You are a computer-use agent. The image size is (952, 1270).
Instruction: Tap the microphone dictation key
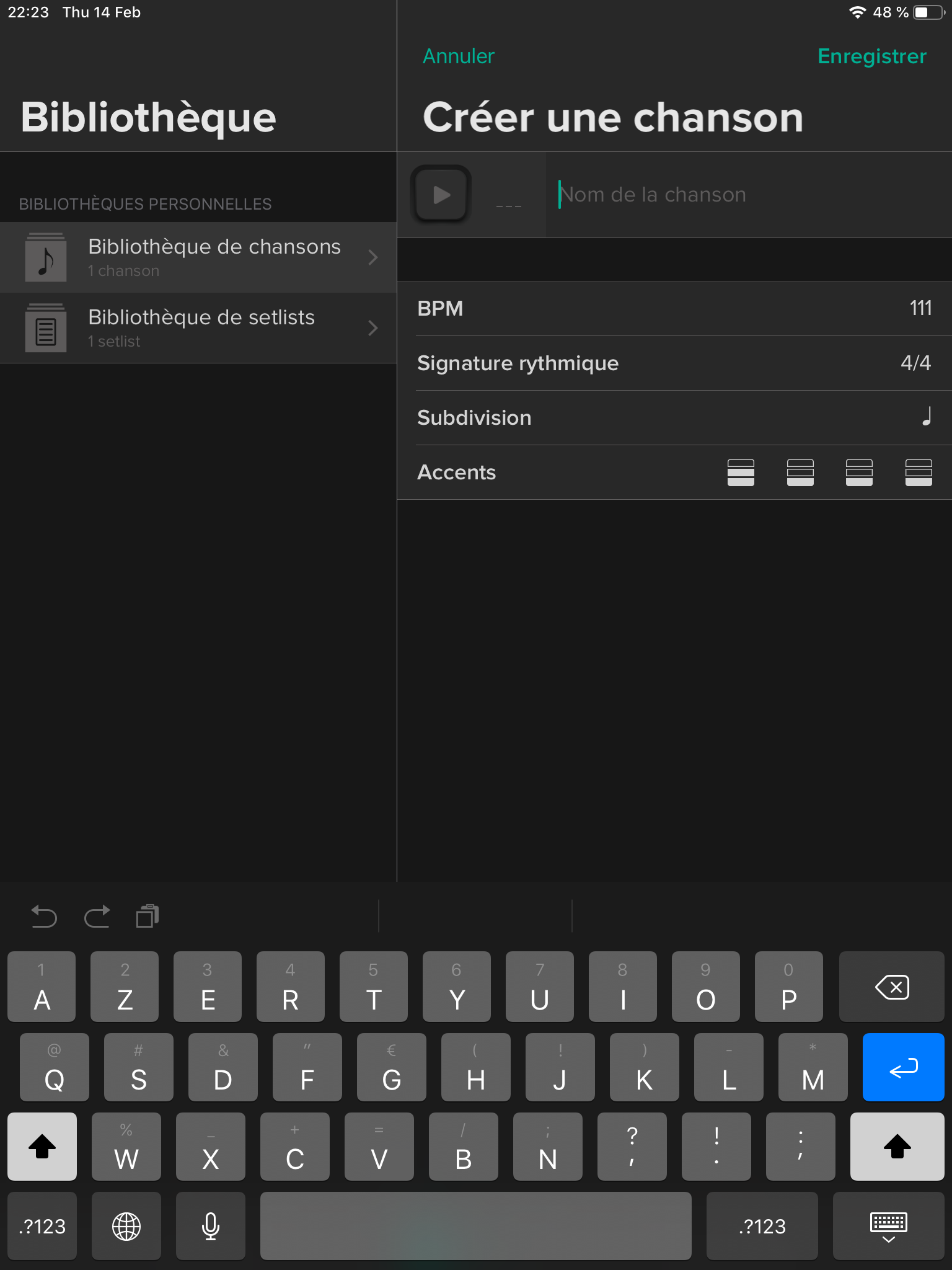tap(211, 1226)
